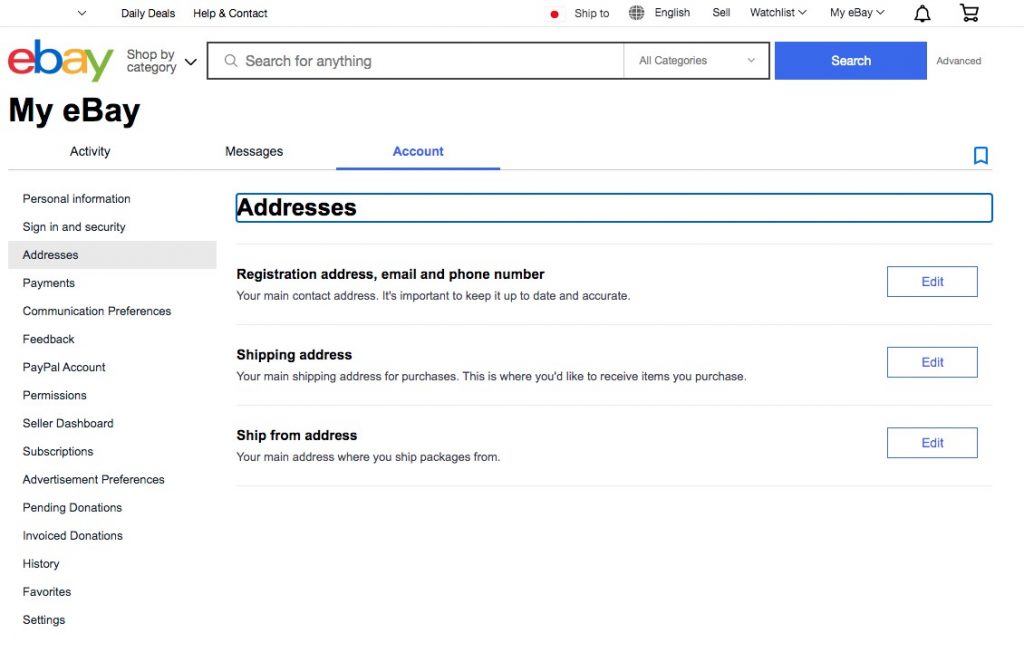
Task: Expand the Watchlist menu
Action: pos(778,12)
